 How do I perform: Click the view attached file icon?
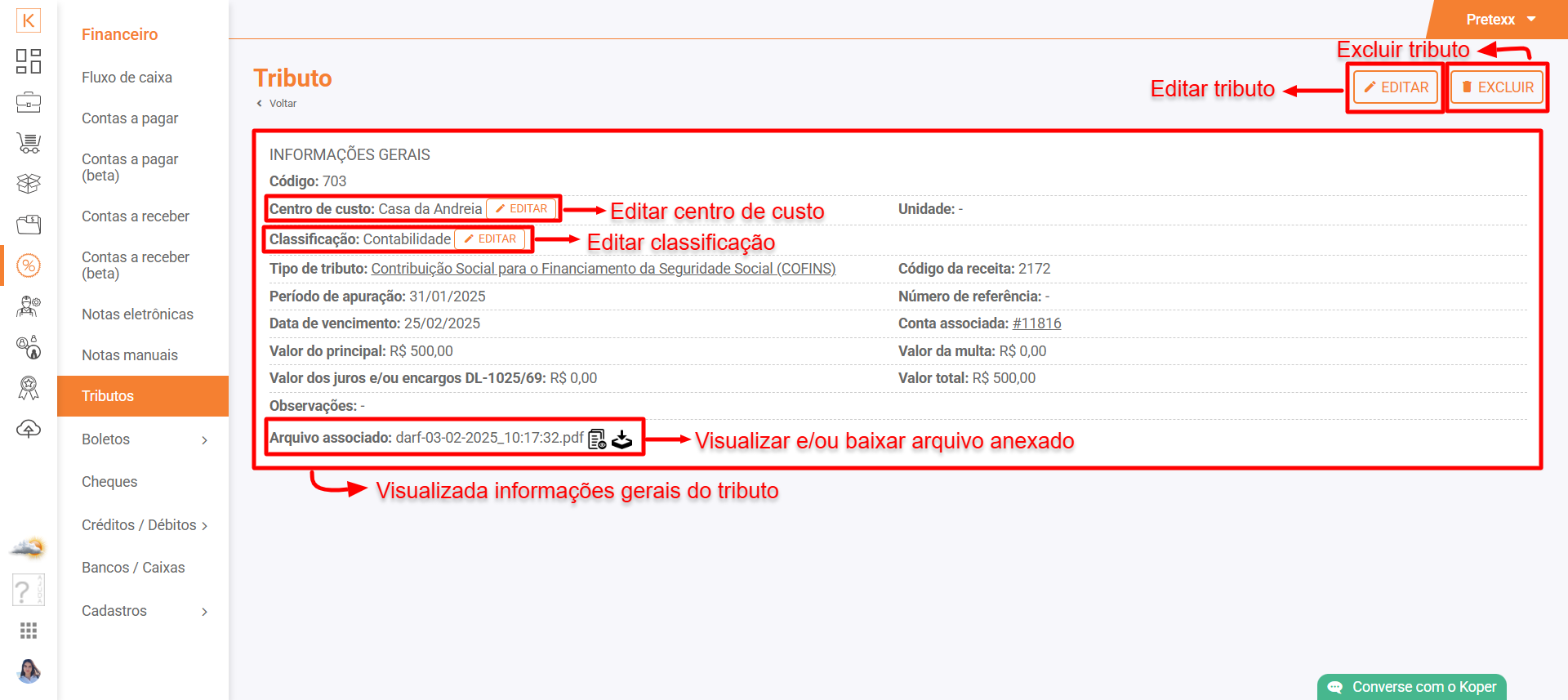coord(597,439)
